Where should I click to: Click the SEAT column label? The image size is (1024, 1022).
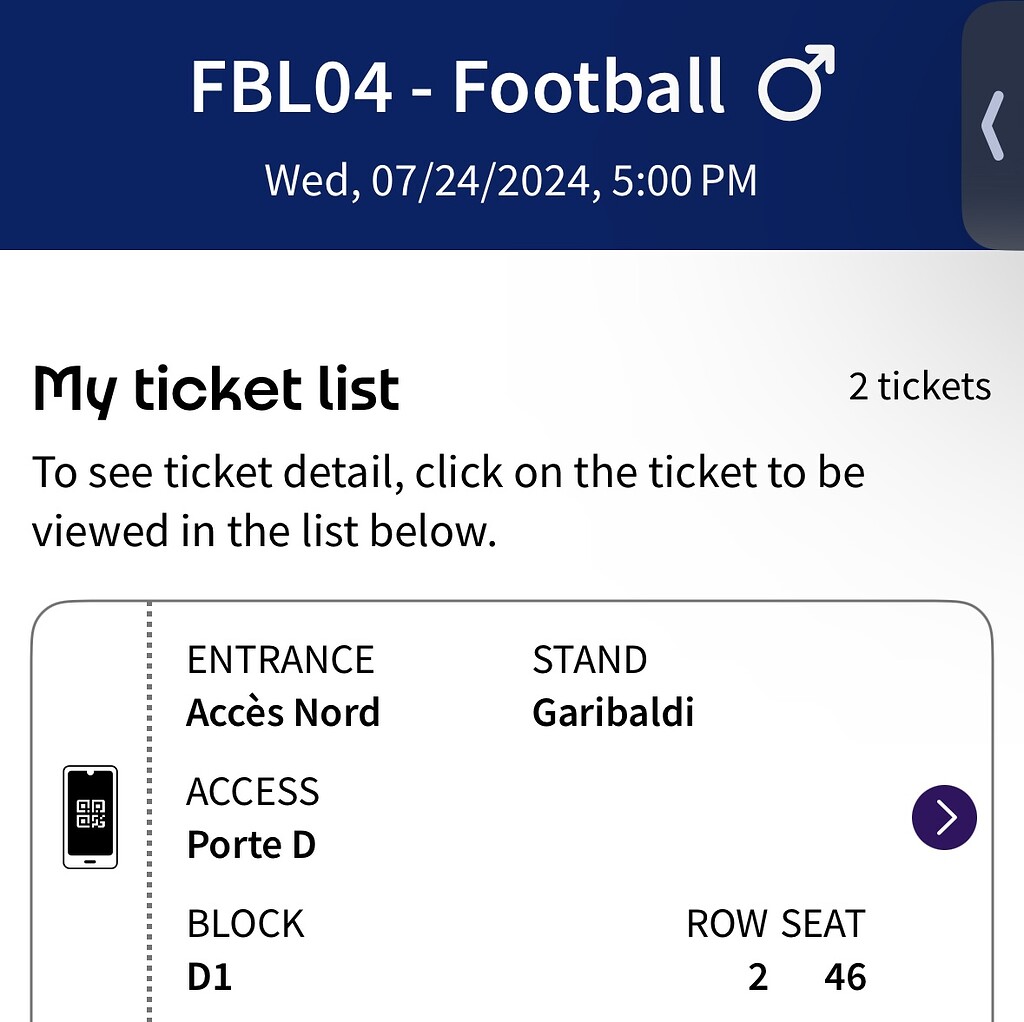(823, 924)
